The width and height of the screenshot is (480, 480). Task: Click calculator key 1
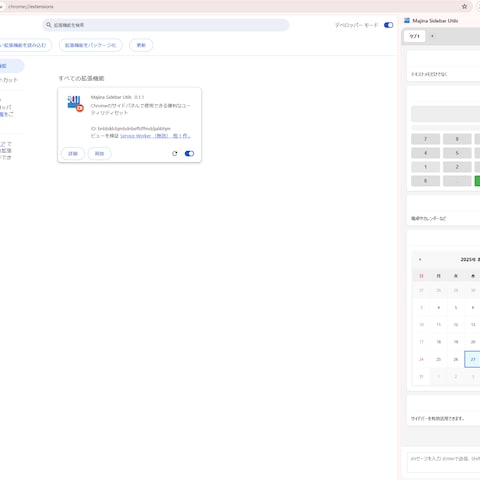click(x=425, y=167)
